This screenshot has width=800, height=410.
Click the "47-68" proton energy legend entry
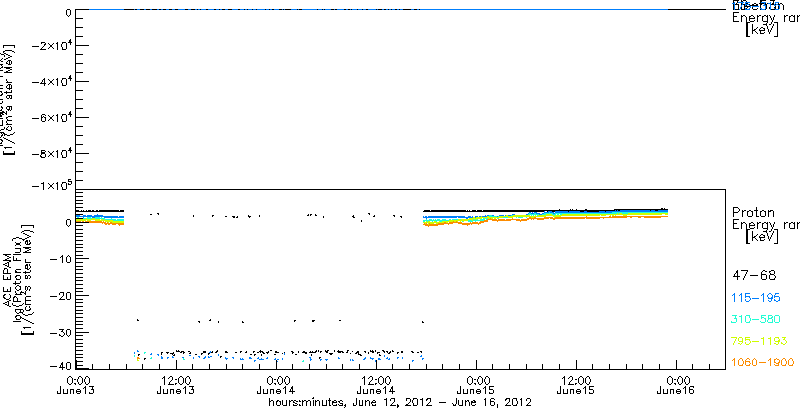pos(754,276)
